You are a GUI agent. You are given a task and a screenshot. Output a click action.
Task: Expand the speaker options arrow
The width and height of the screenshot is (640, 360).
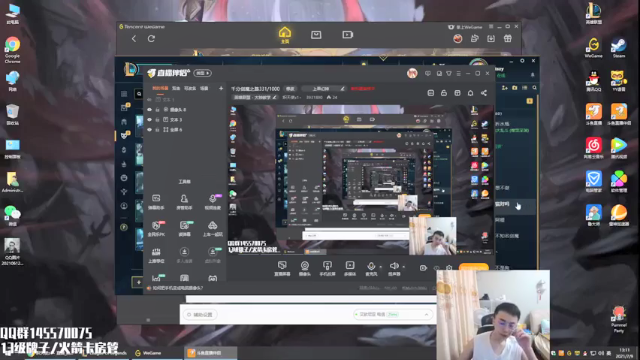pyautogui.click(x=404, y=267)
